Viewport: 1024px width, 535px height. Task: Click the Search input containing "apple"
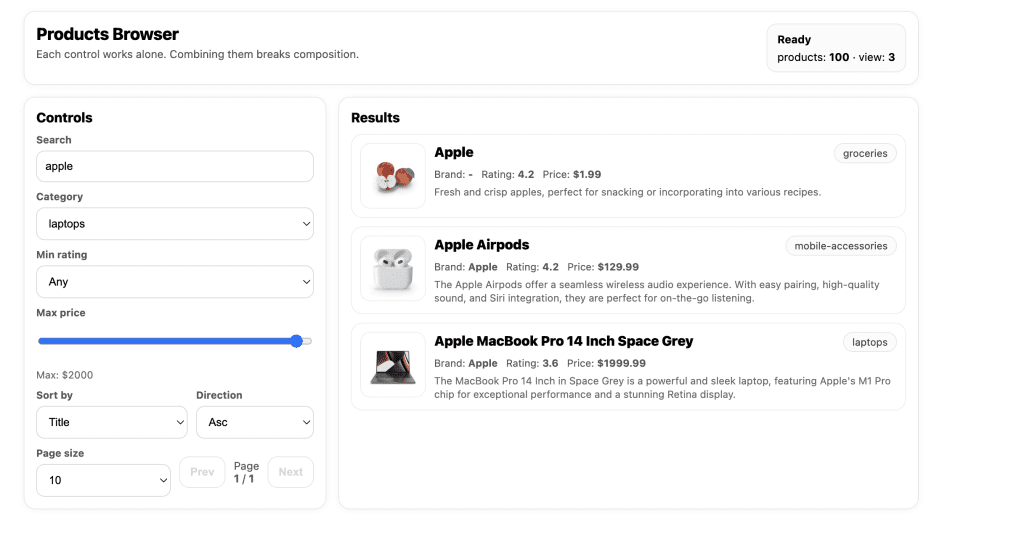click(x=174, y=166)
